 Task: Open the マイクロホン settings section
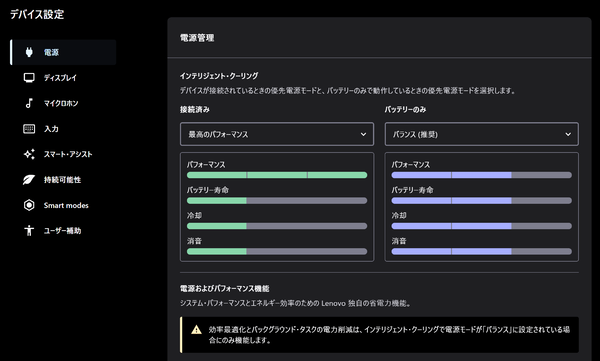coord(63,103)
